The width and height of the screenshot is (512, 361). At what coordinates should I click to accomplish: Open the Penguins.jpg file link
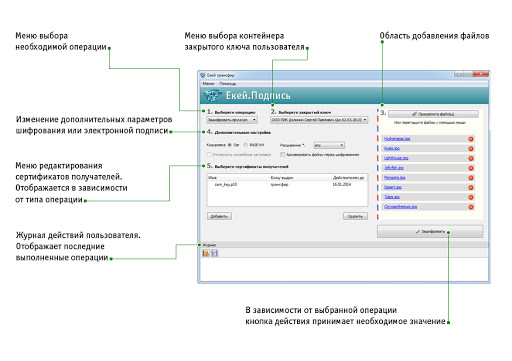[x=394, y=178]
